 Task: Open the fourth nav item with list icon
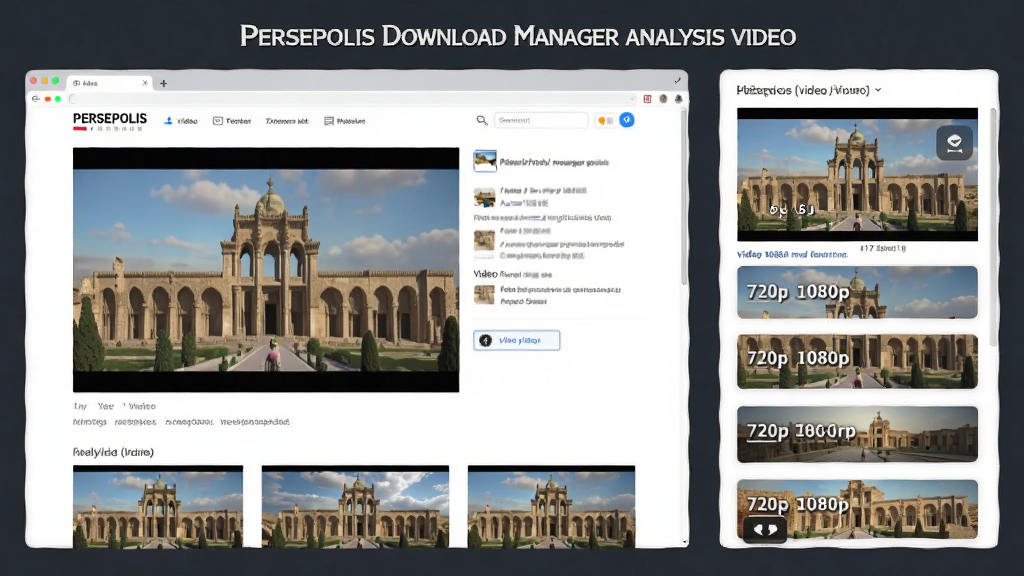[345, 121]
